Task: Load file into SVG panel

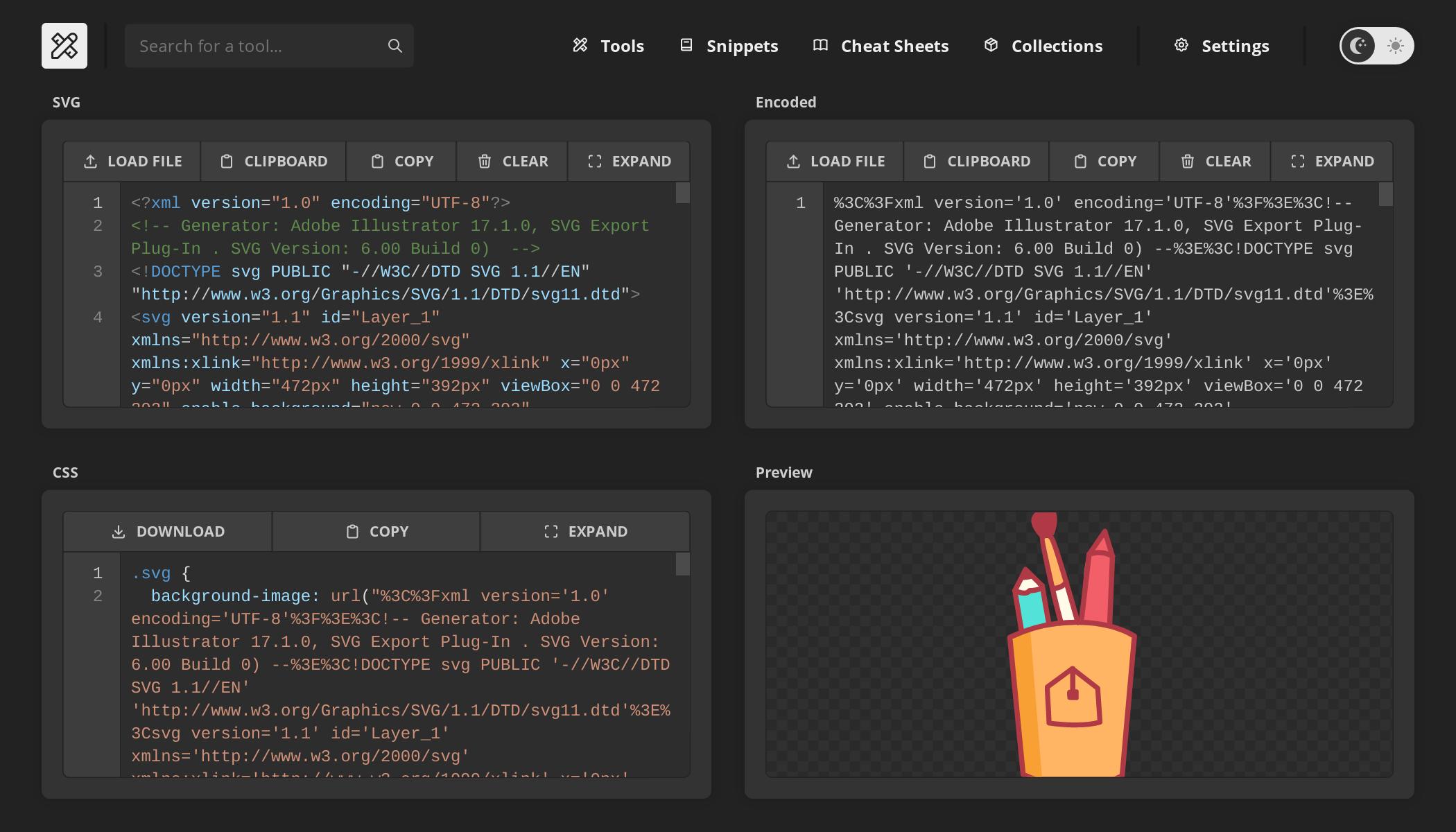Action: 132,162
